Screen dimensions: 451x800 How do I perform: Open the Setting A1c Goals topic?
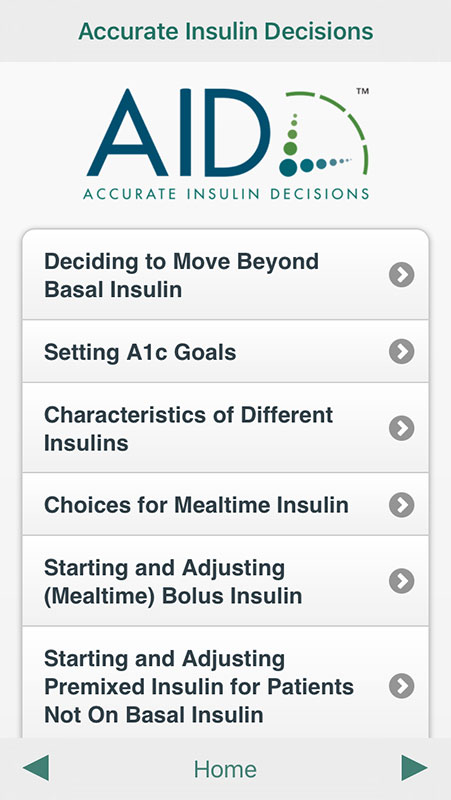point(226,352)
